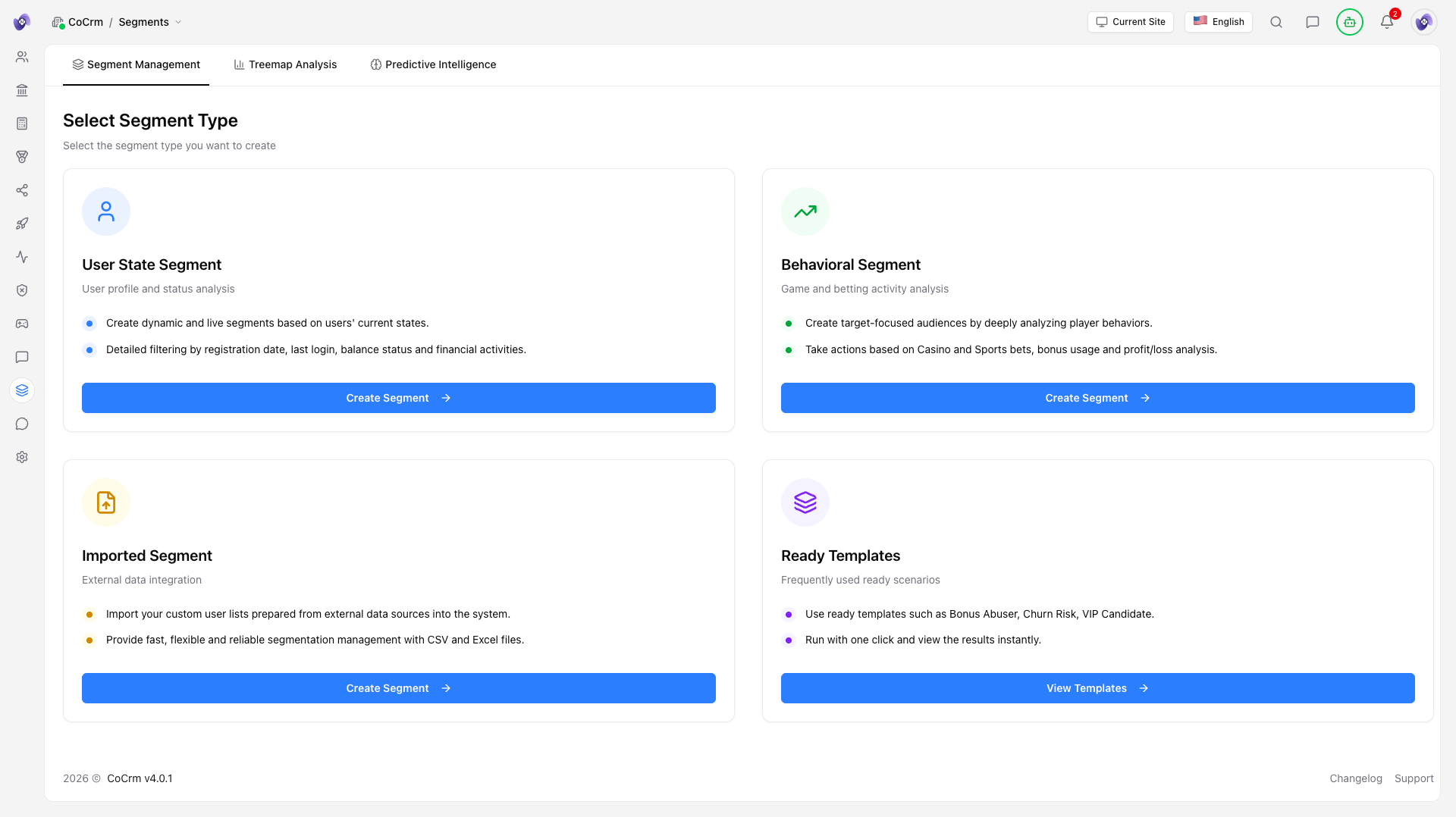View Ready Templates
This screenshot has height=817, width=1456.
(x=1097, y=688)
